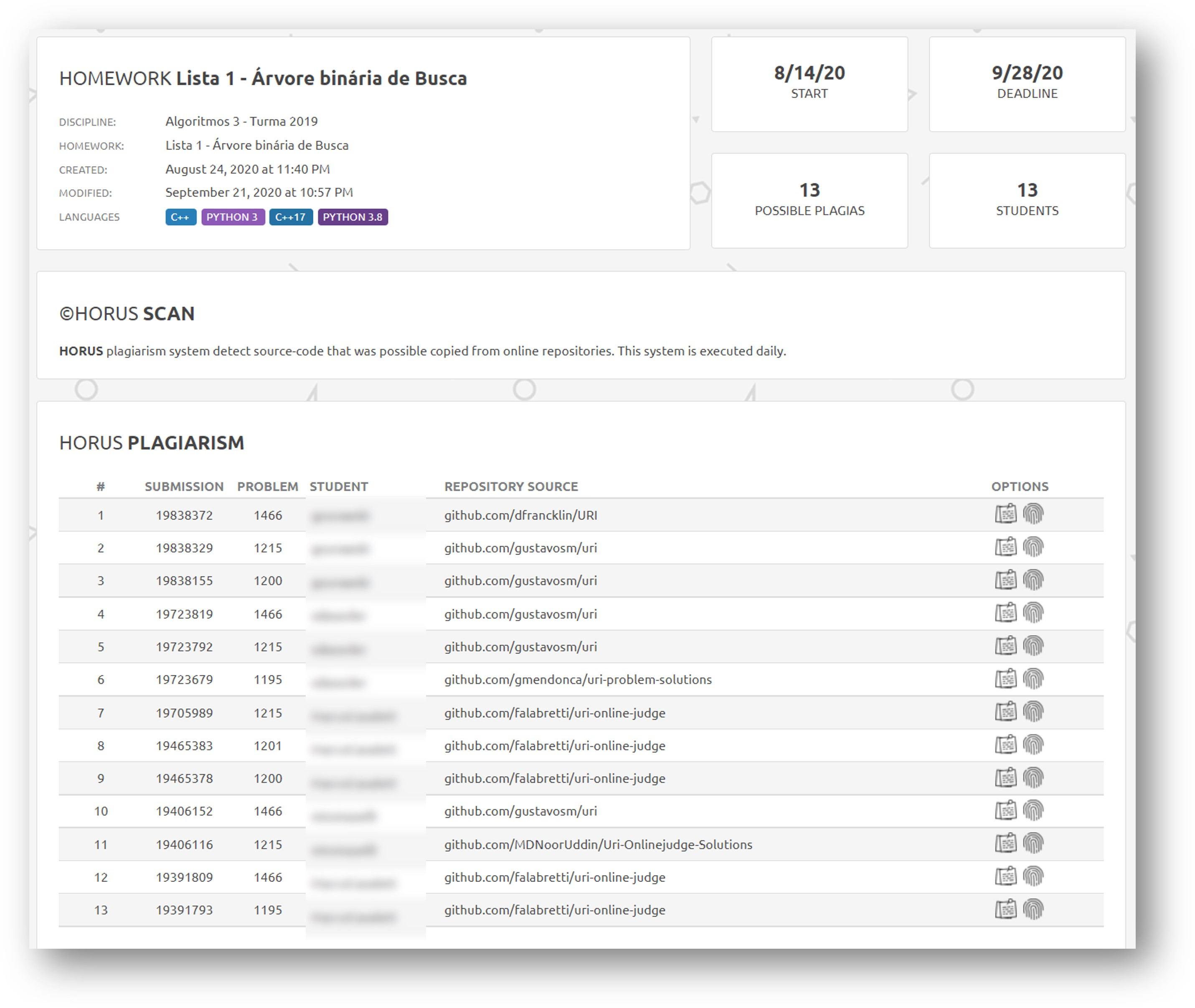The height and width of the screenshot is (1008, 1195).
Task: Select the PYTHON 3.8 language badge
Action: pos(353,217)
